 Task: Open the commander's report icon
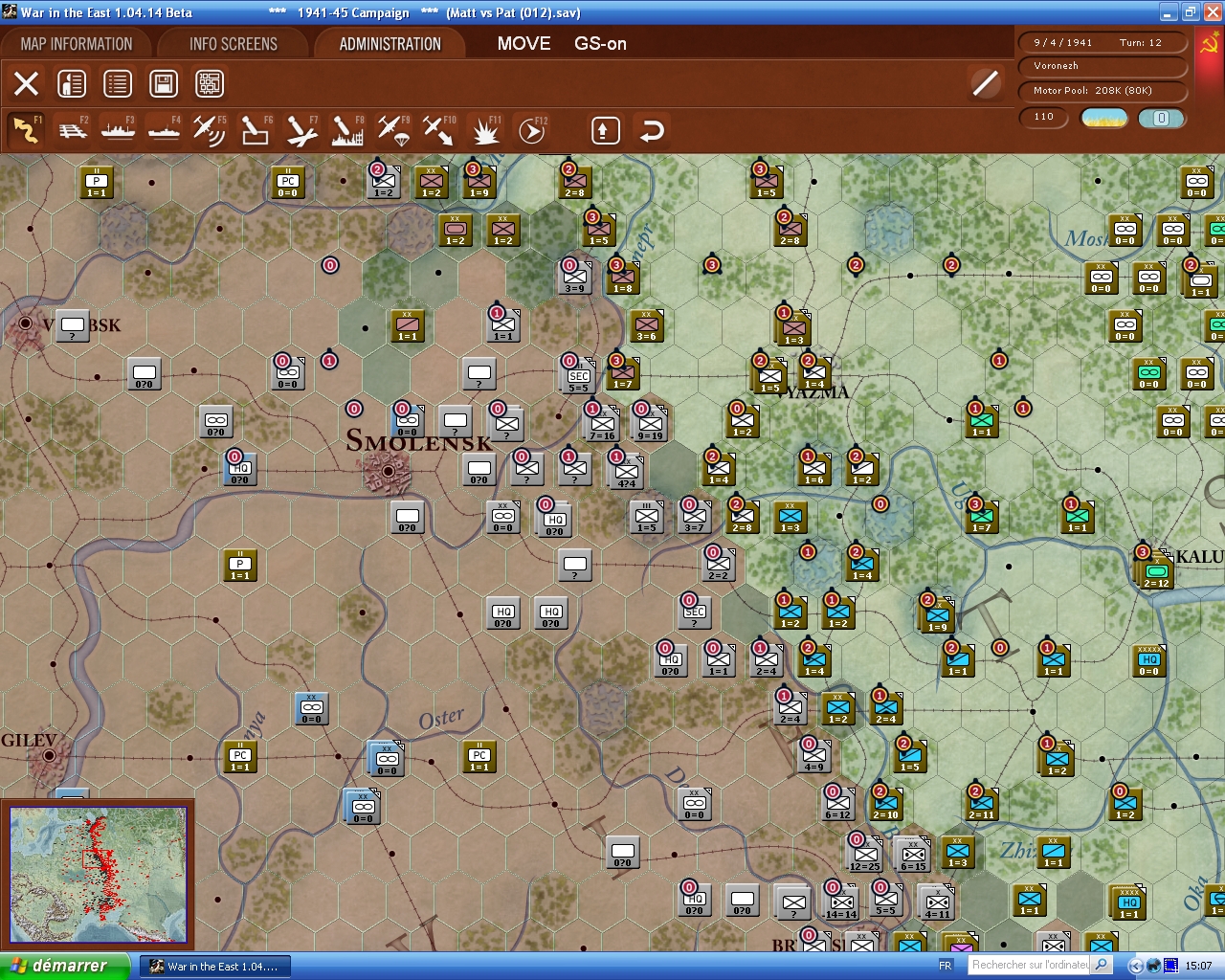(72, 84)
